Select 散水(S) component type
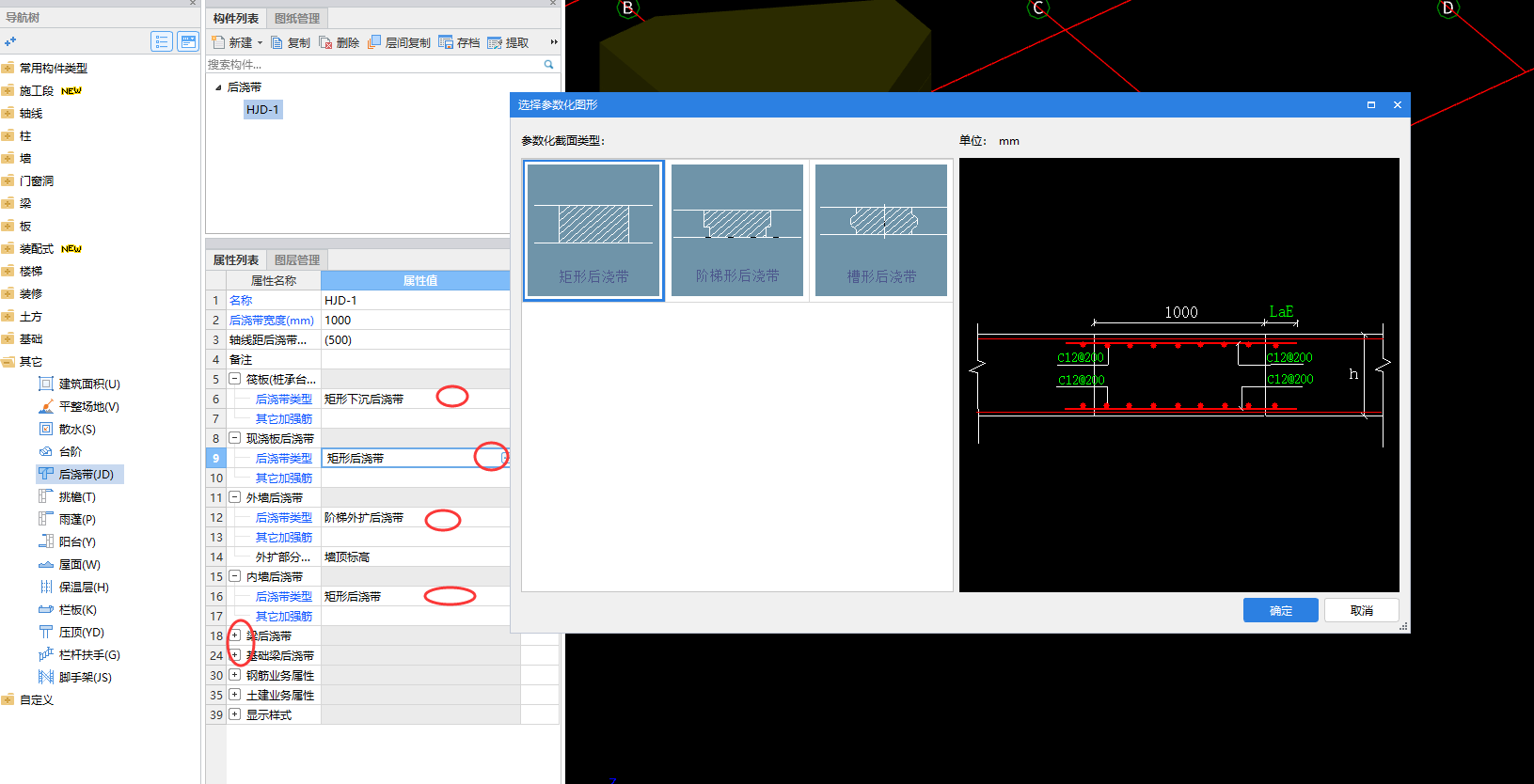 click(x=68, y=429)
